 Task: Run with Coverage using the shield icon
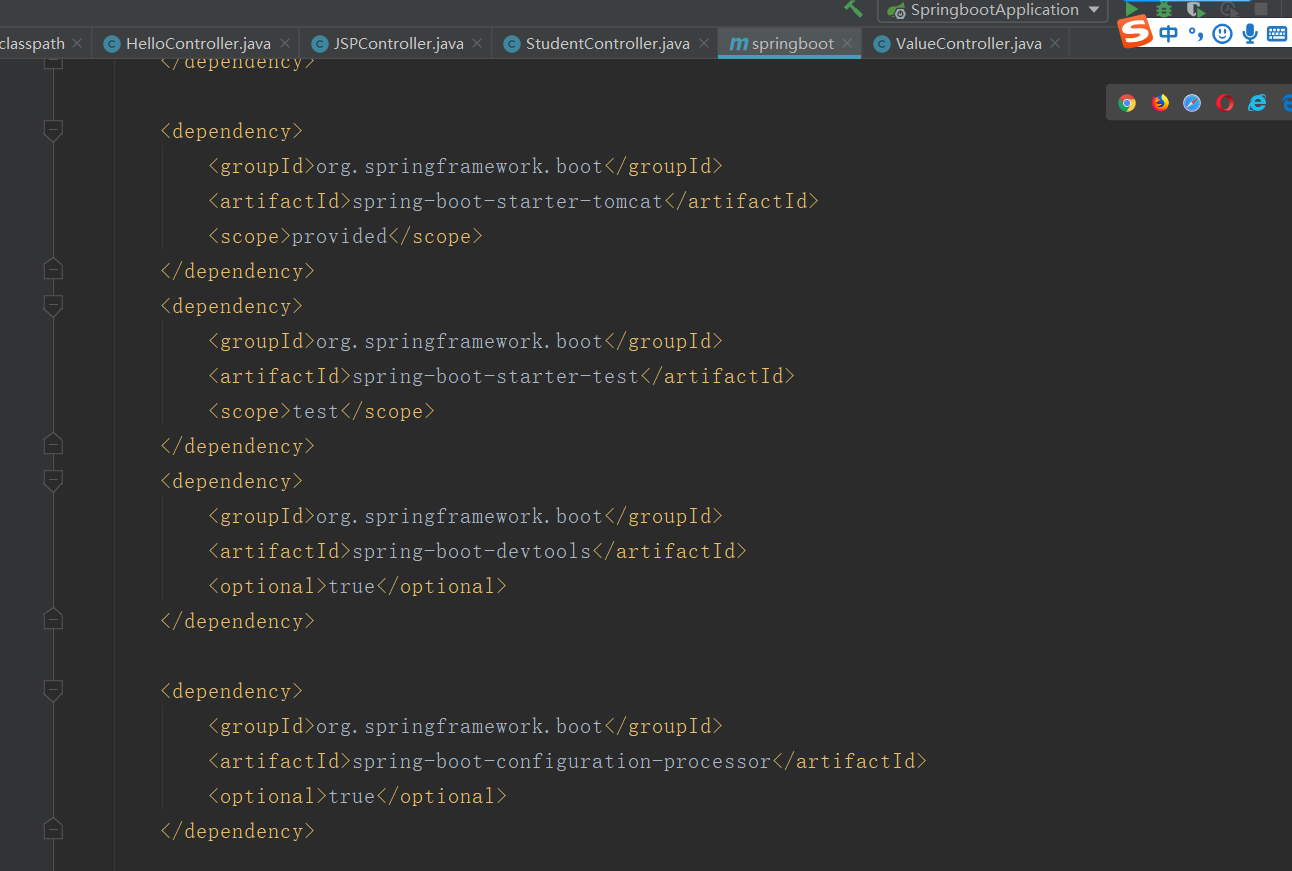[x=1196, y=10]
